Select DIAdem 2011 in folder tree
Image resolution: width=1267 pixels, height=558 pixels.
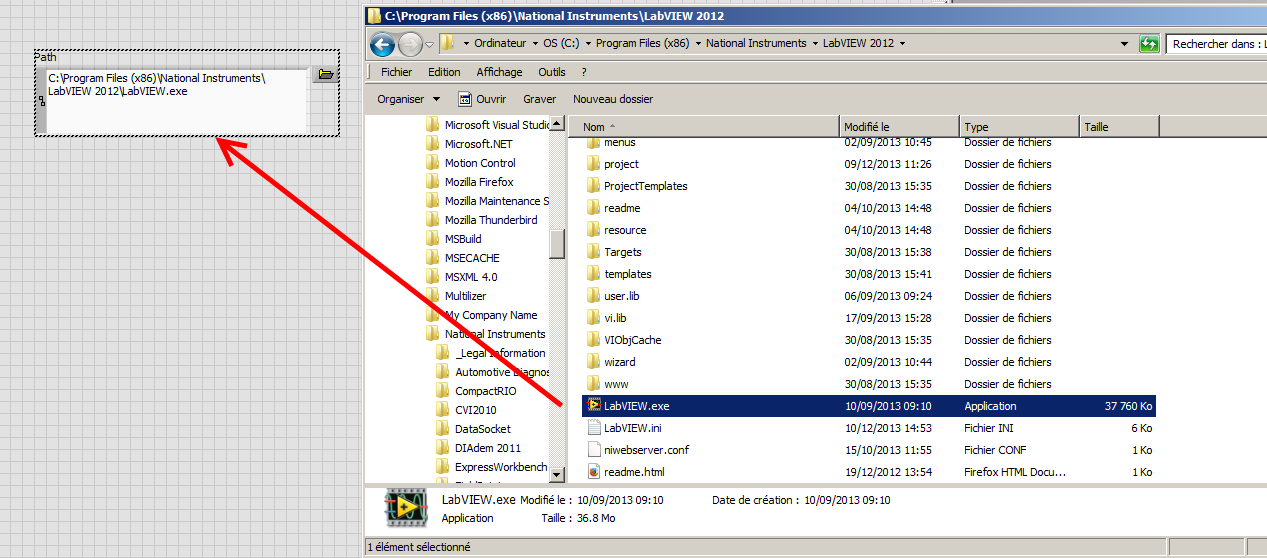488,448
